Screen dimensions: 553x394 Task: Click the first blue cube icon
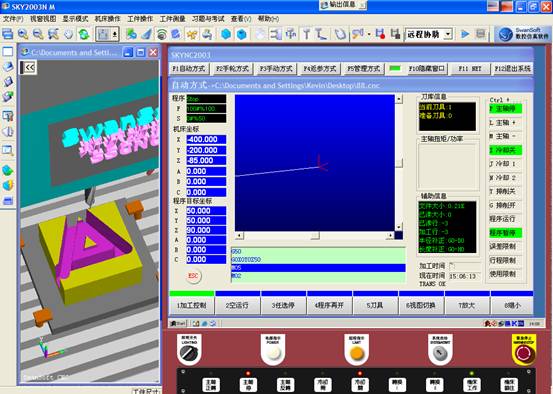(x=226, y=34)
